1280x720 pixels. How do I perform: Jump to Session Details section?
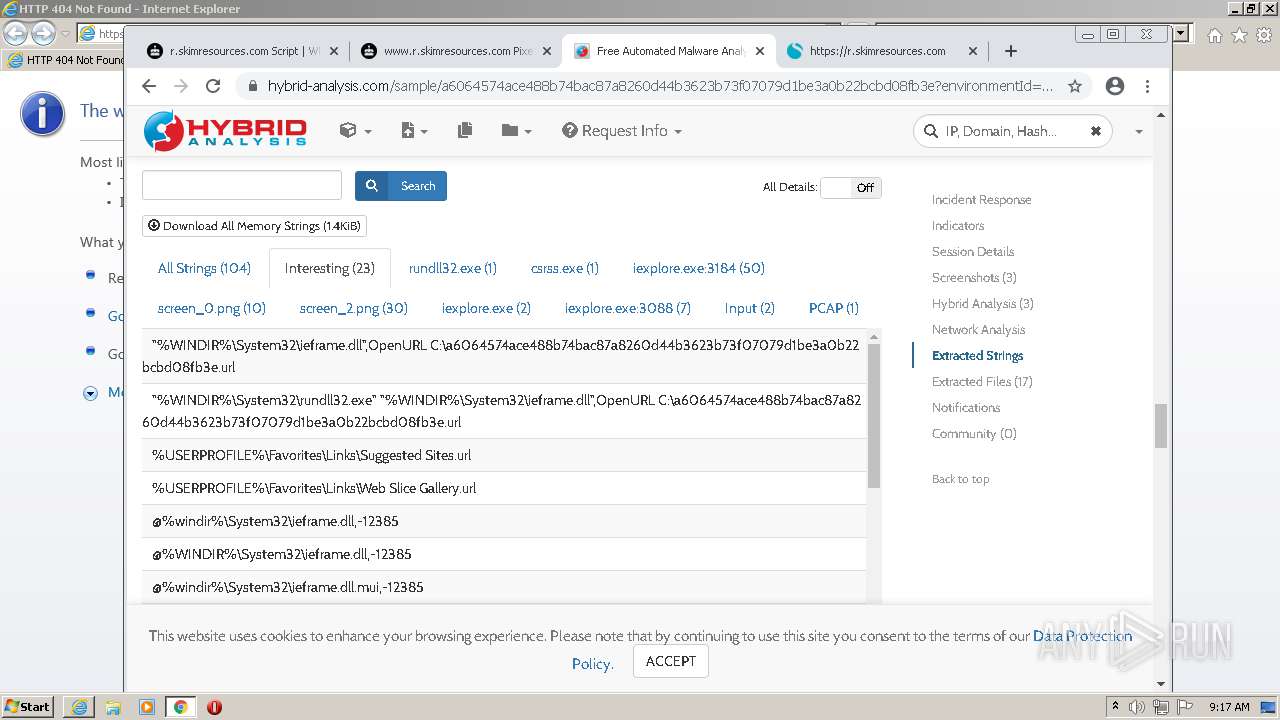[x=973, y=252]
